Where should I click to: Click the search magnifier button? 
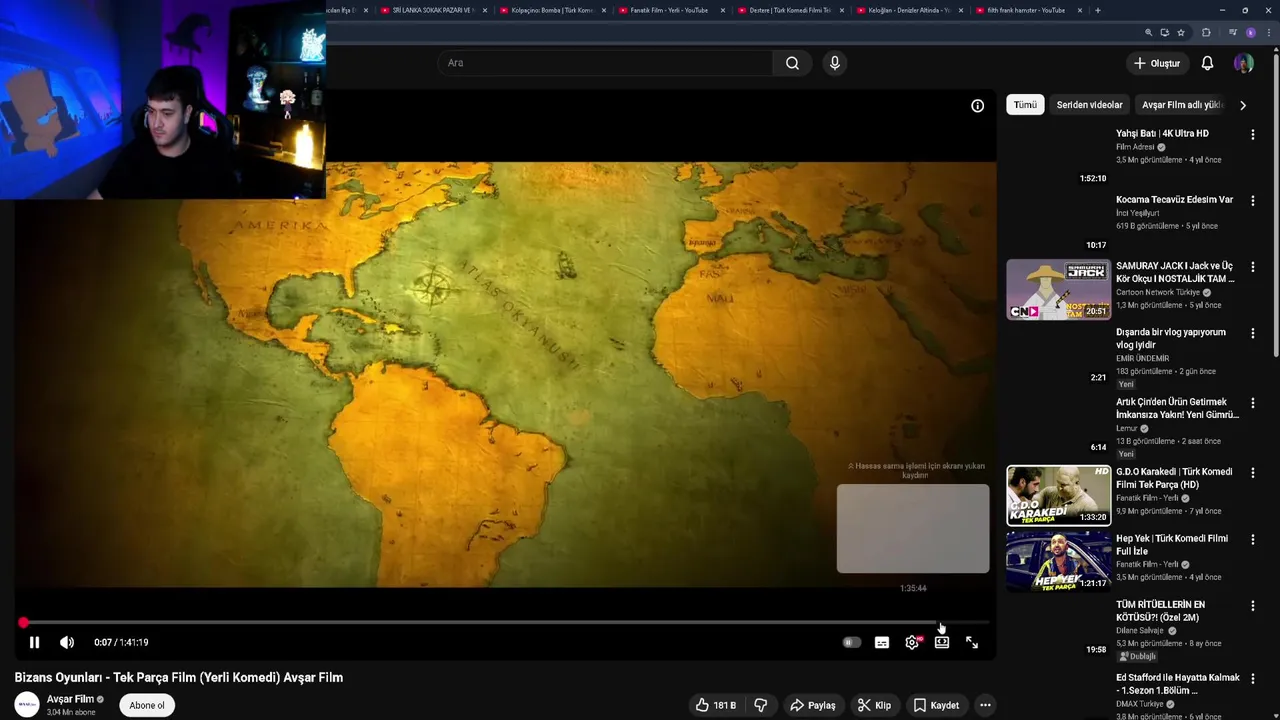[x=792, y=63]
